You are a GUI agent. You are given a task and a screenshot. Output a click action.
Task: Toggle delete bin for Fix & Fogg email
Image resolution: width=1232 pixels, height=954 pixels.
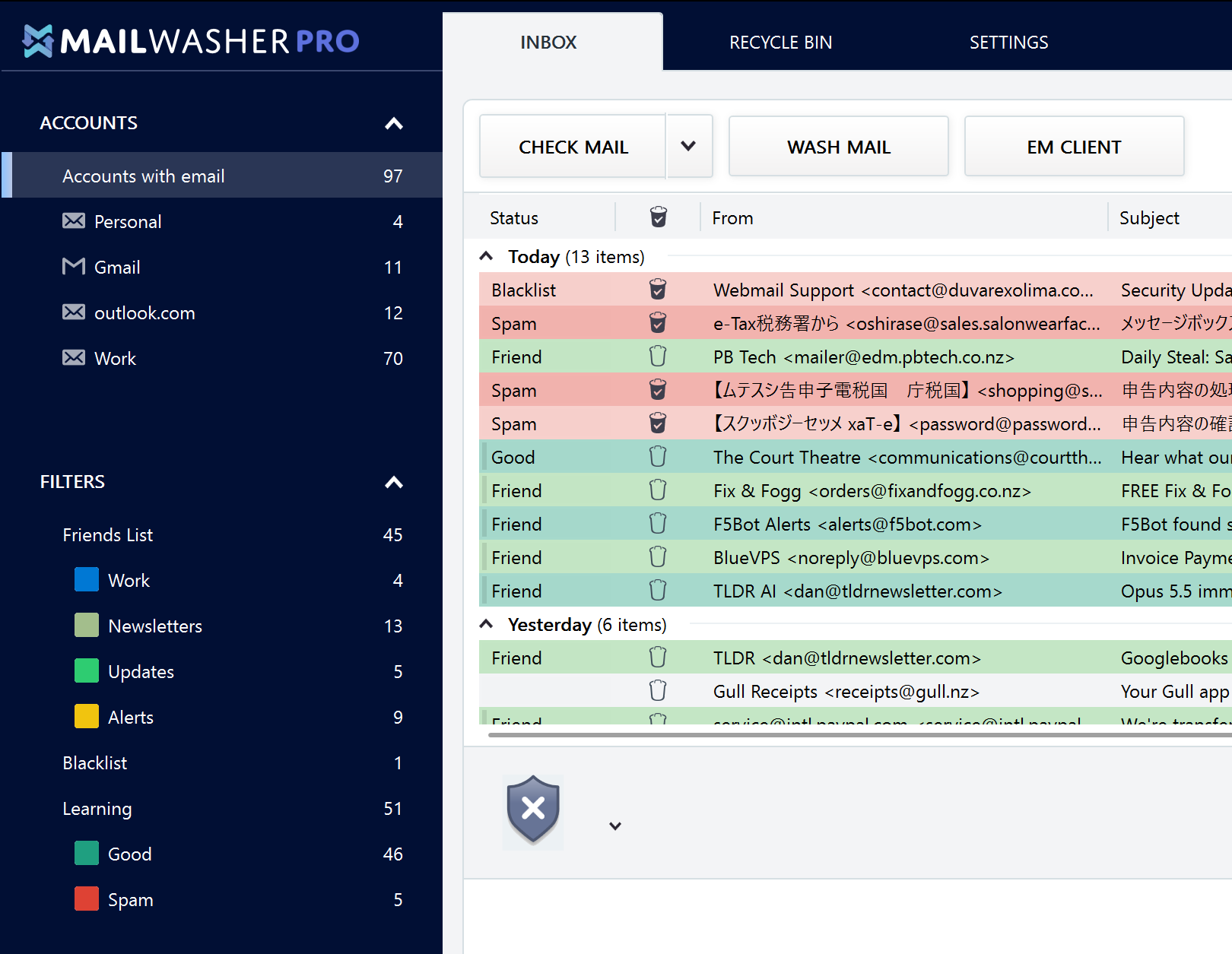(658, 490)
